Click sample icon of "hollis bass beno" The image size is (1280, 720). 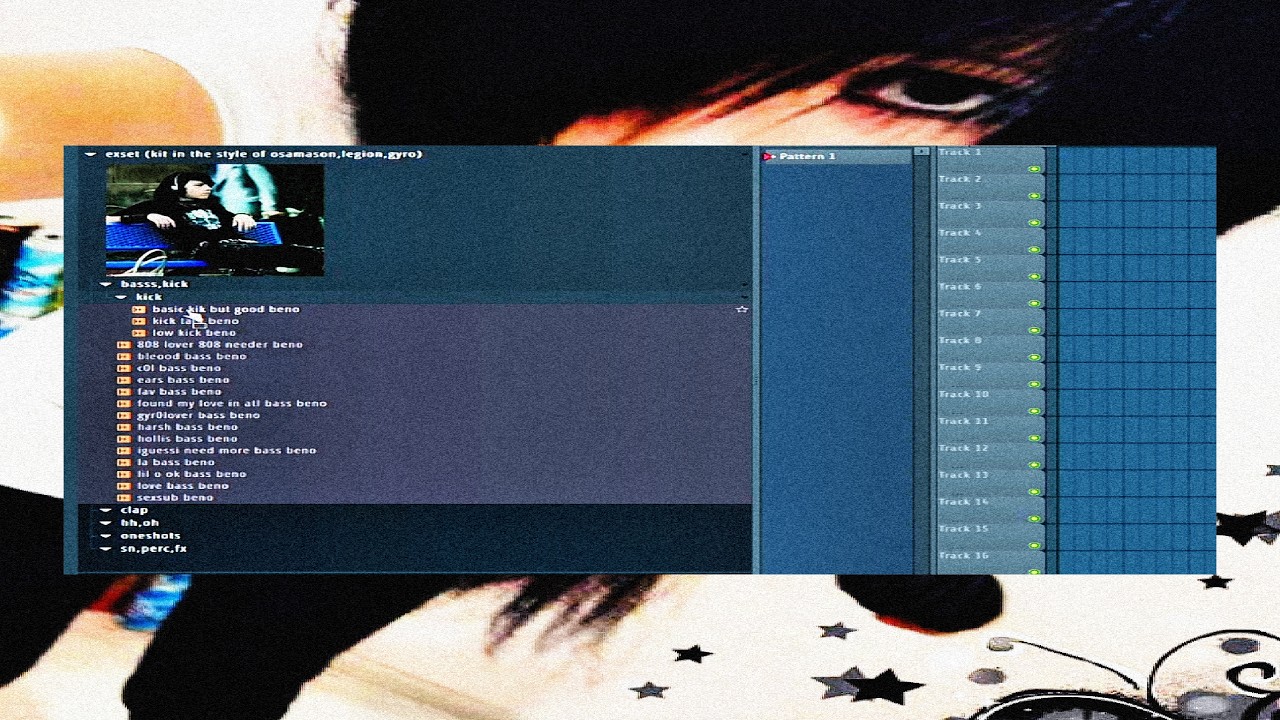(124, 439)
